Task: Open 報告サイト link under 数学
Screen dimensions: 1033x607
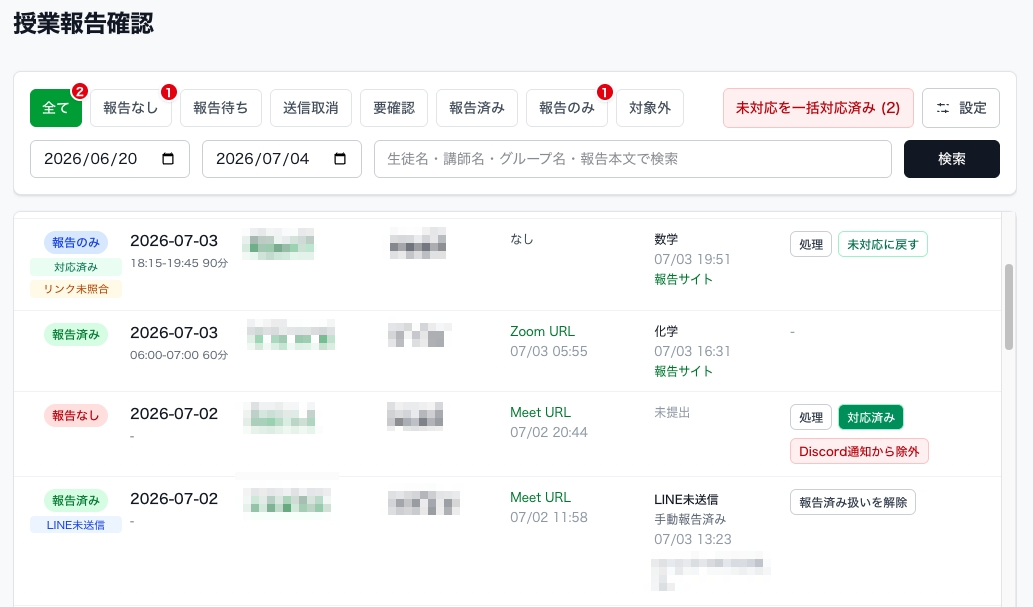Action: (x=683, y=279)
